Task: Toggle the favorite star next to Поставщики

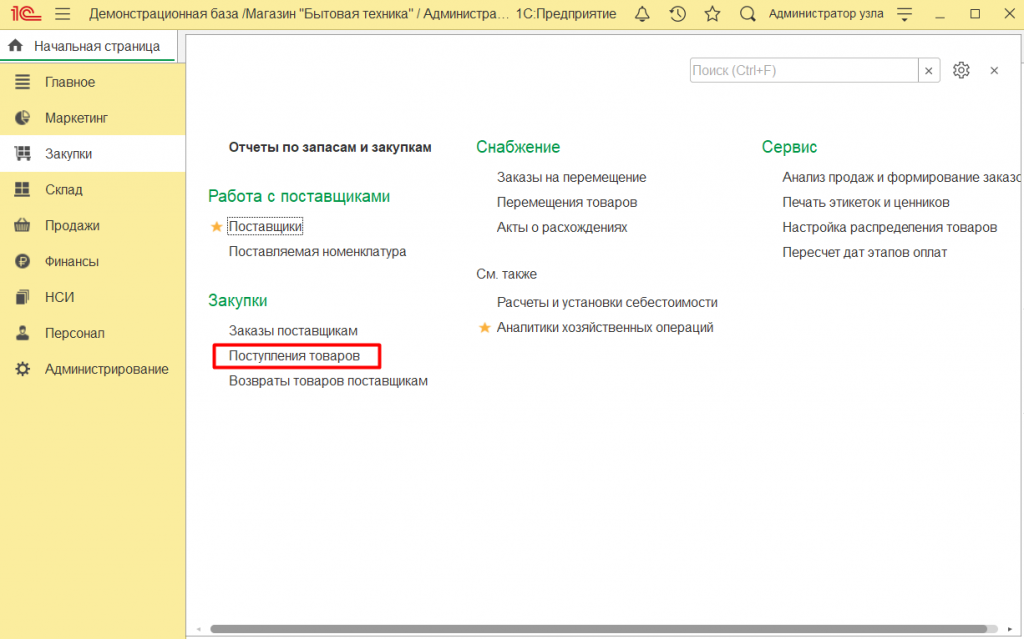Action: pyautogui.click(x=216, y=226)
